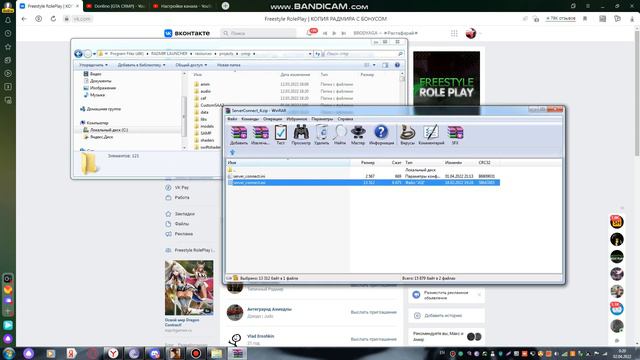The image size is (640, 360).
Task: Open Добавить в библиотеку dropdown in Explorer
Action: [142, 65]
